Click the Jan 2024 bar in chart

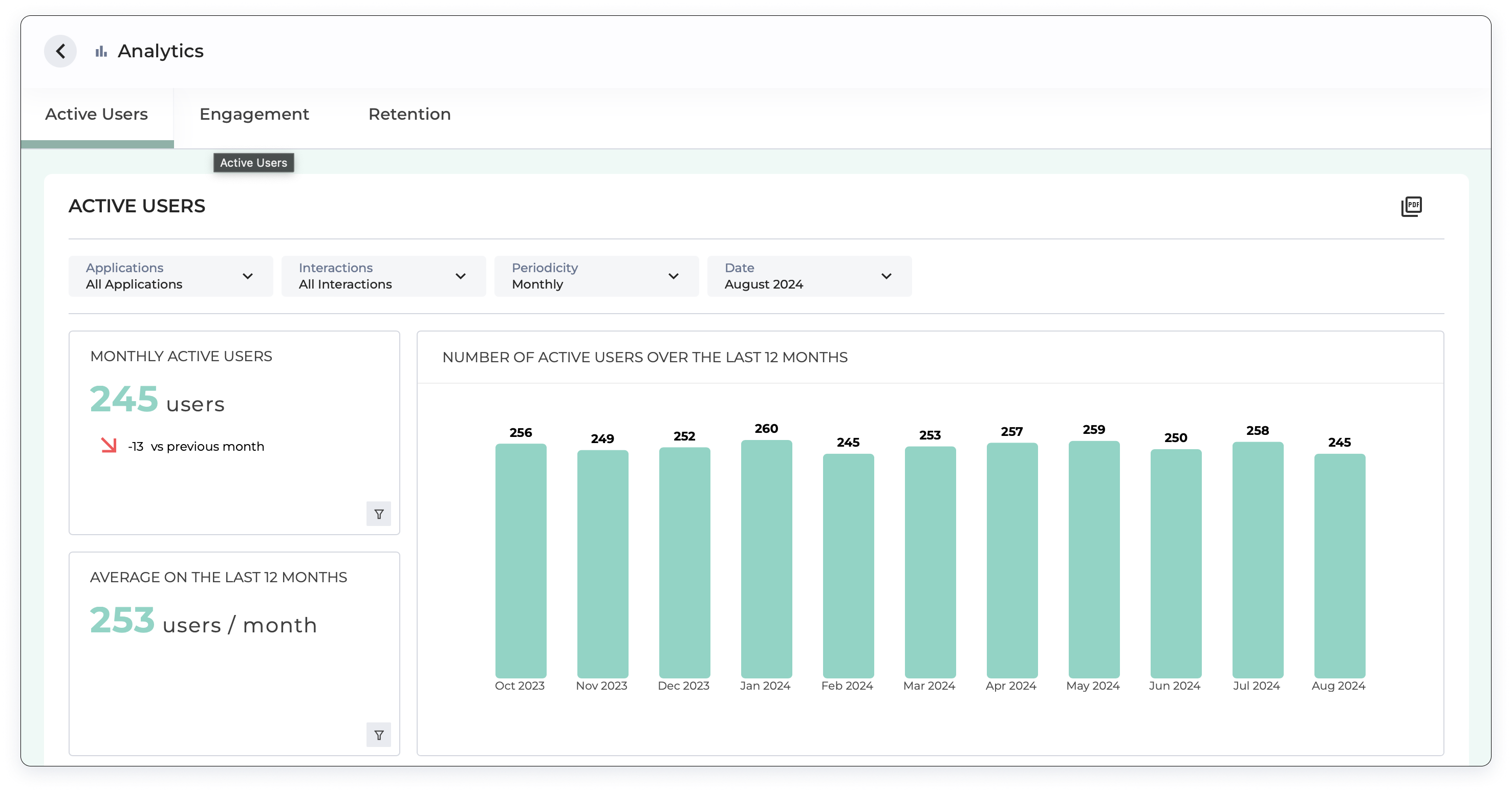coord(766,559)
